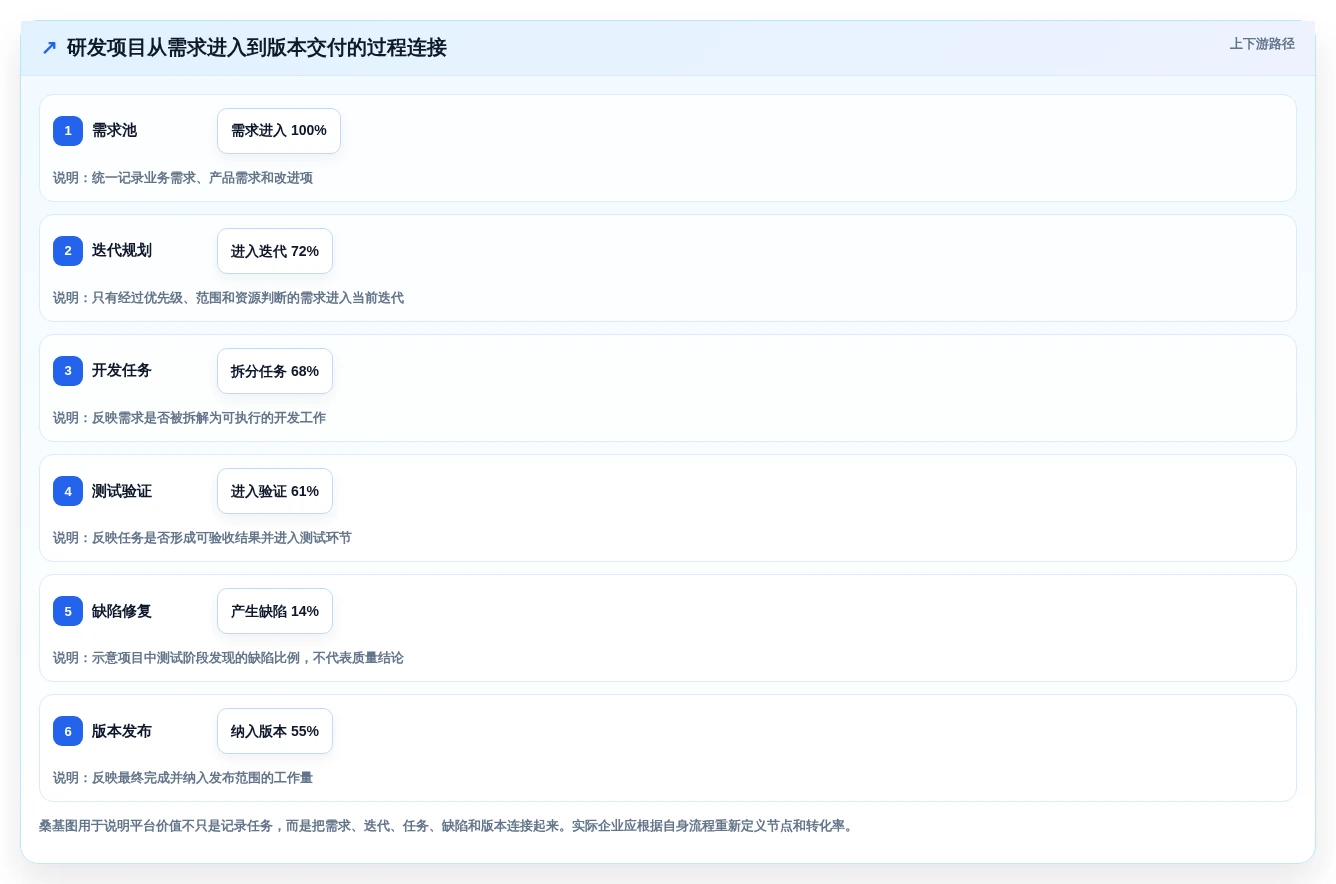
Task: Select the 进入迭代 72% chip
Action: click(275, 251)
